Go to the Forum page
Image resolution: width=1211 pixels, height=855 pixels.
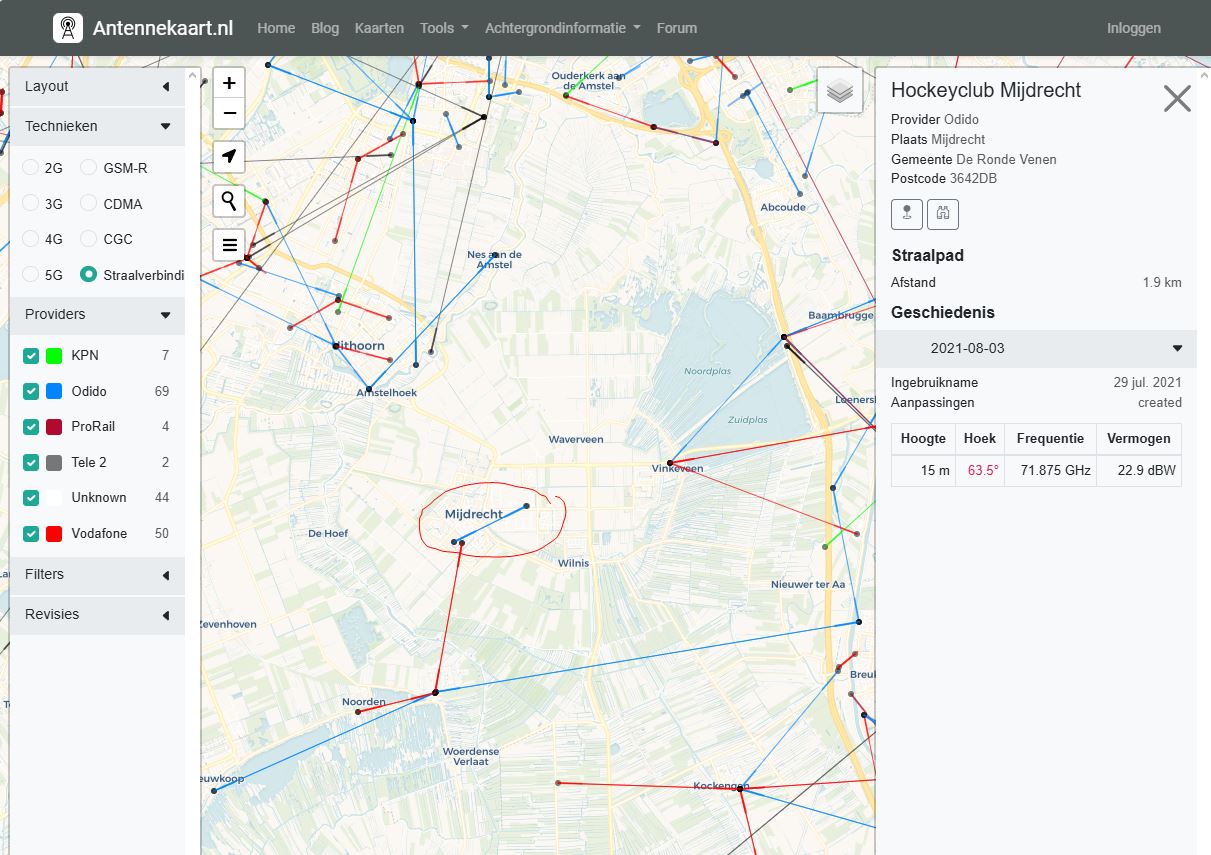coord(676,28)
